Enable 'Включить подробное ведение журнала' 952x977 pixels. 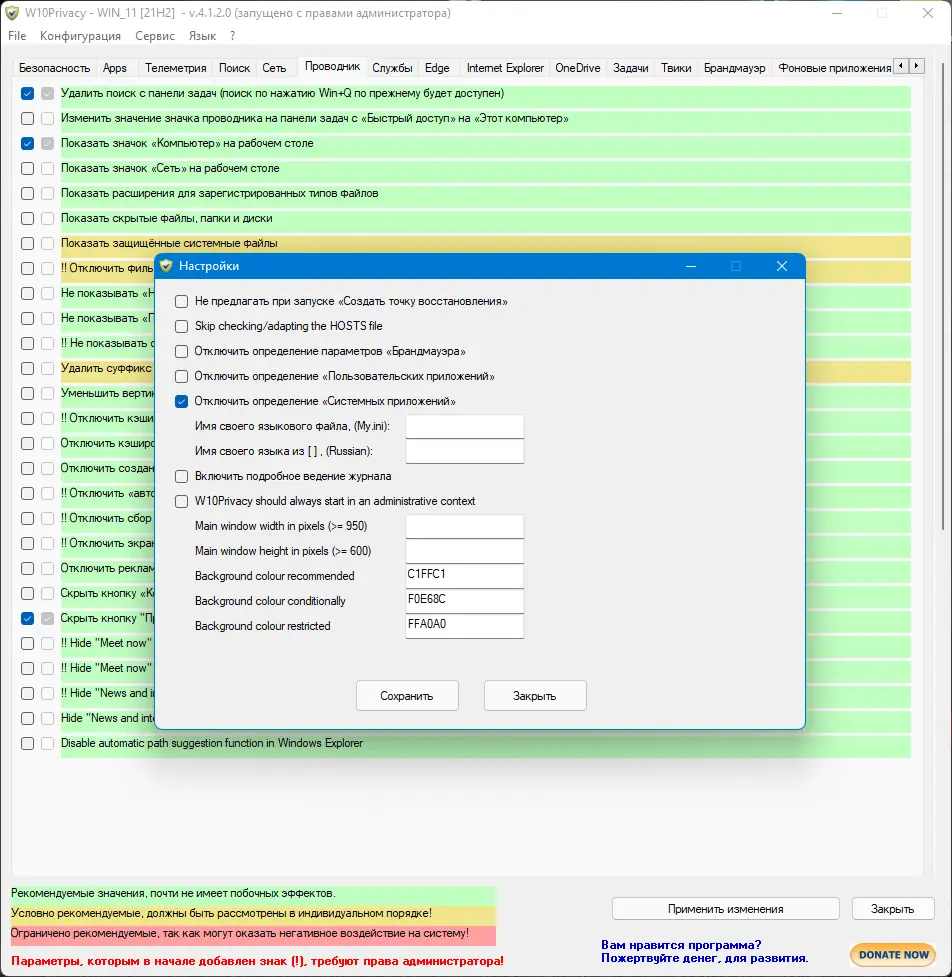click(181, 477)
